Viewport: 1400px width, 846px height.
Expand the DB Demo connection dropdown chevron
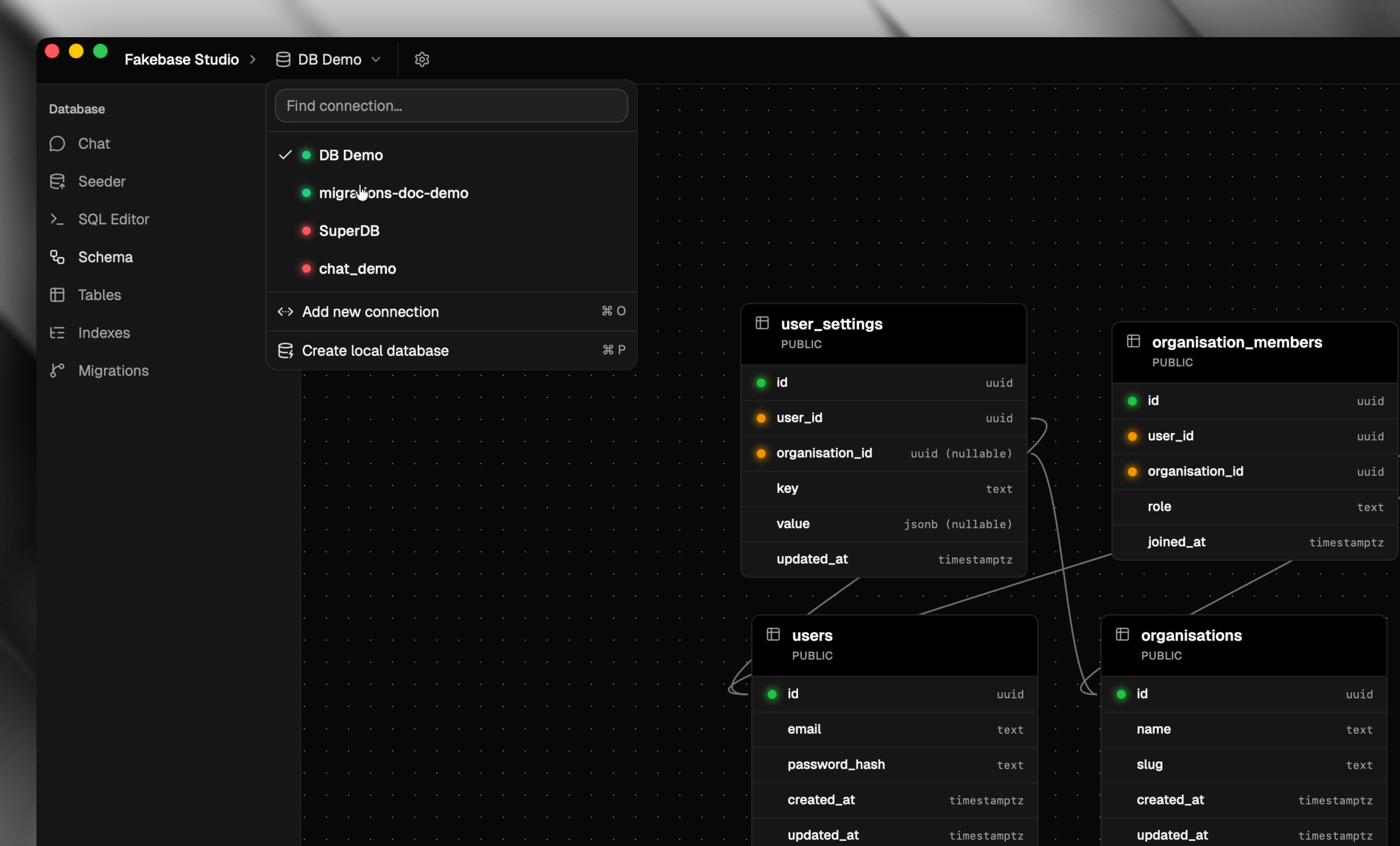coord(376,59)
